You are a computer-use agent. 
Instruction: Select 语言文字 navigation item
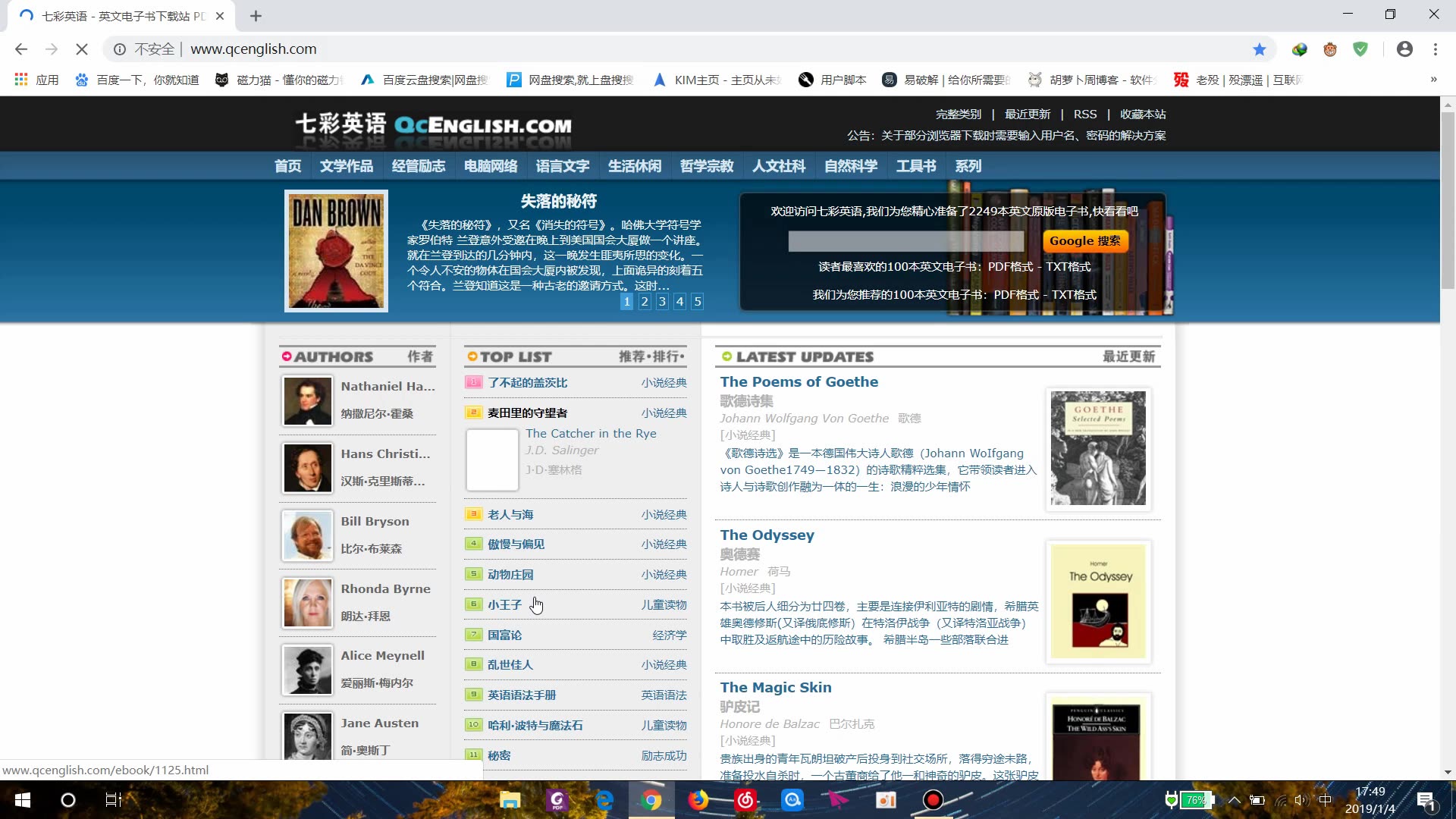[x=562, y=166]
